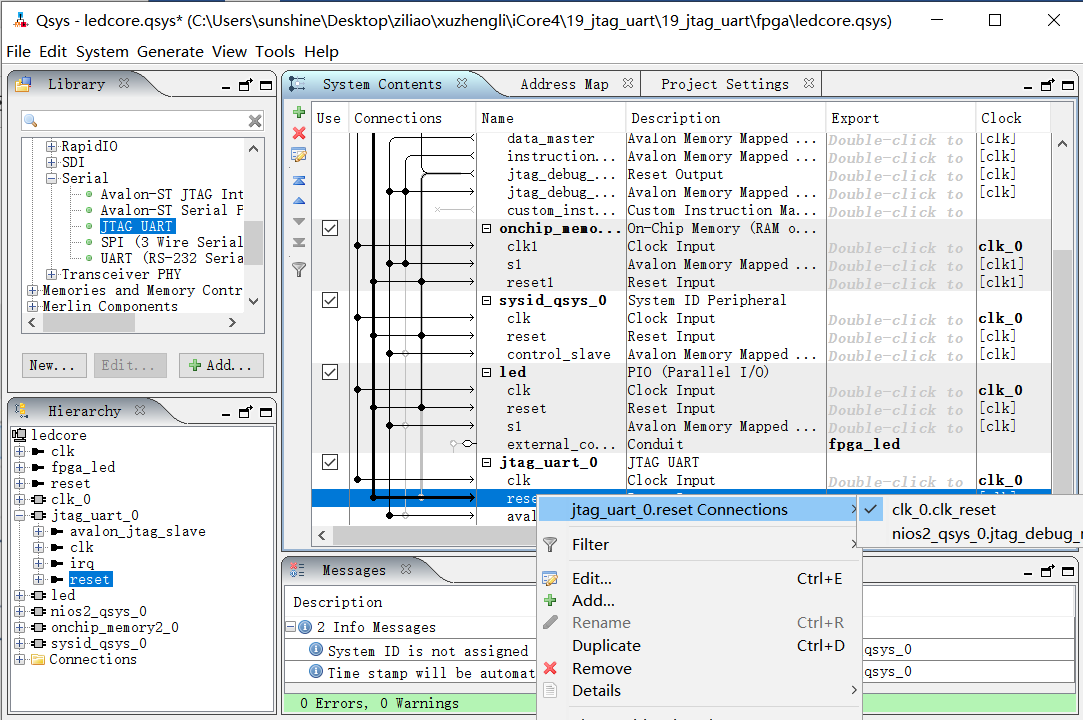Clear the Library search with the X icon

coord(255,121)
